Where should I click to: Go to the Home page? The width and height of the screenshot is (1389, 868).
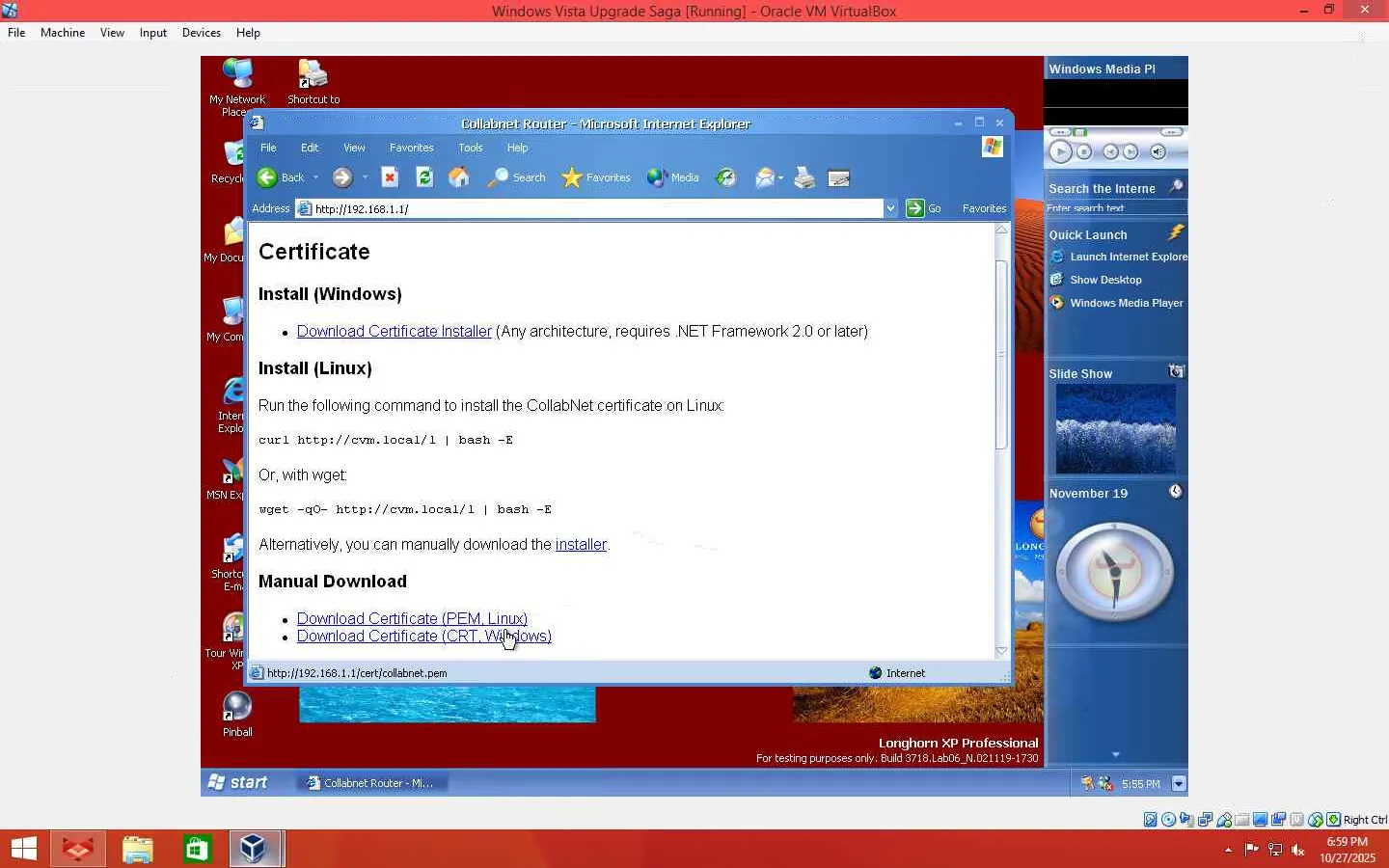click(x=459, y=177)
